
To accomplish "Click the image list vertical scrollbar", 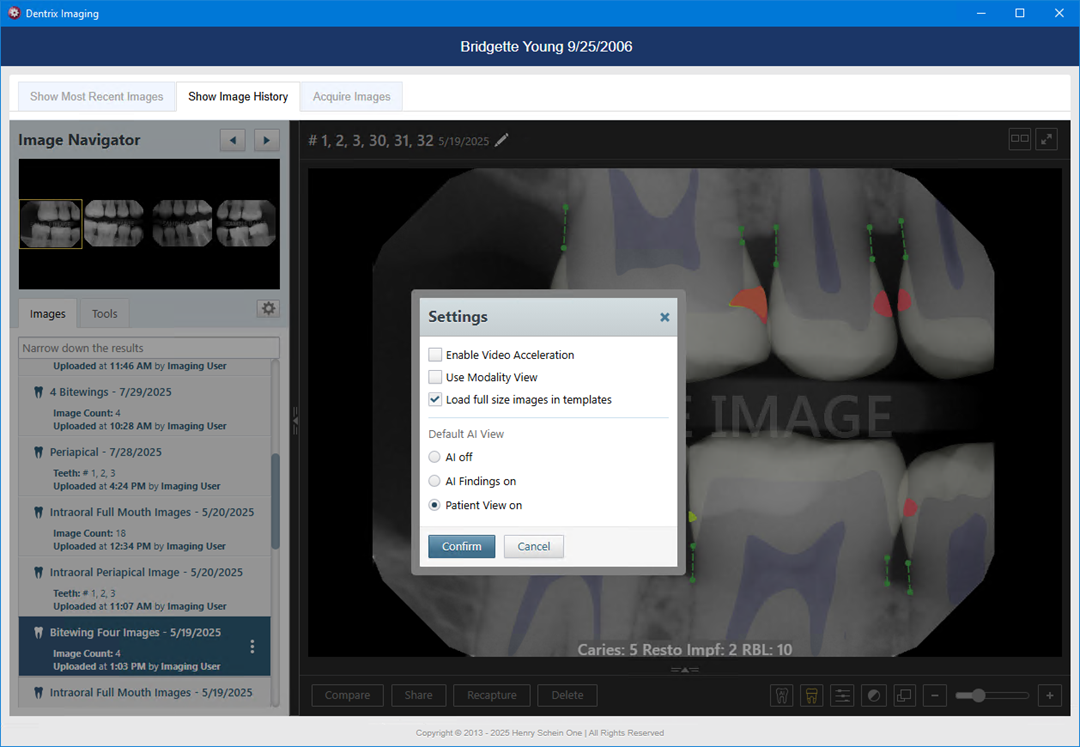I will click(x=276, y=501).
